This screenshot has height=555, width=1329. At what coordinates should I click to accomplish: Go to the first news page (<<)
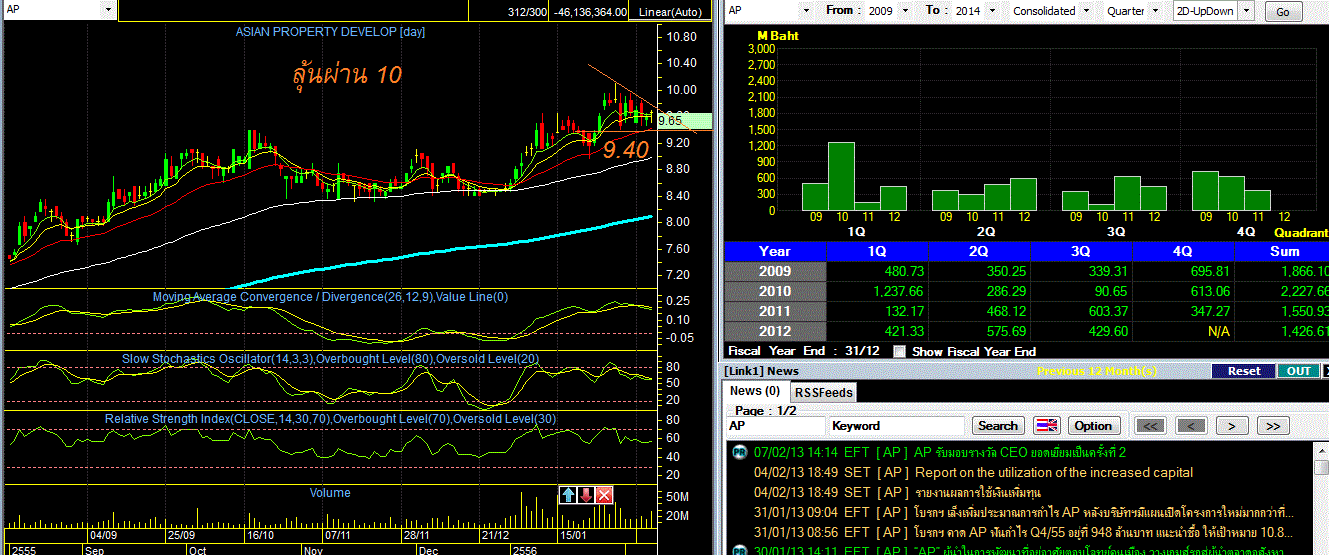pos(1151,425)
